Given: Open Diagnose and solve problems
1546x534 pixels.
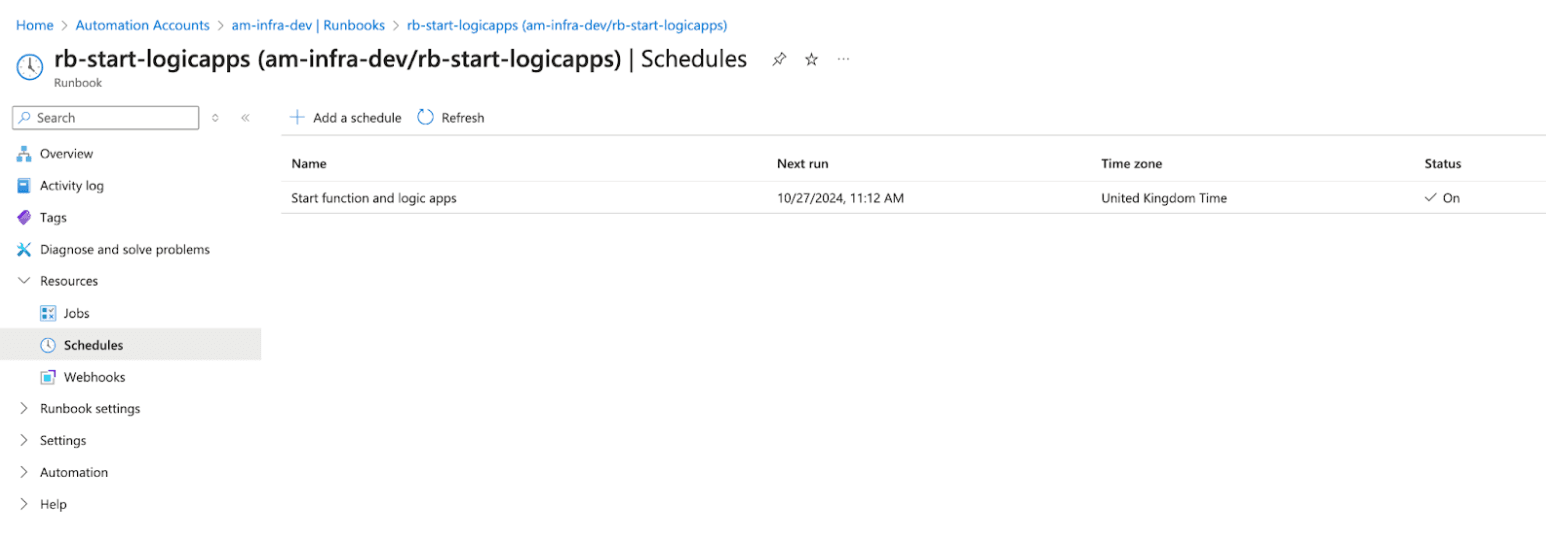Looking at the screenshot, I should (124, 250).
